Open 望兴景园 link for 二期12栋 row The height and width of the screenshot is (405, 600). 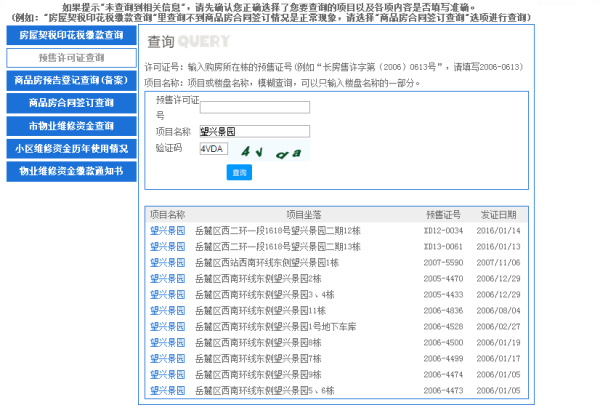tap(167, 230)
